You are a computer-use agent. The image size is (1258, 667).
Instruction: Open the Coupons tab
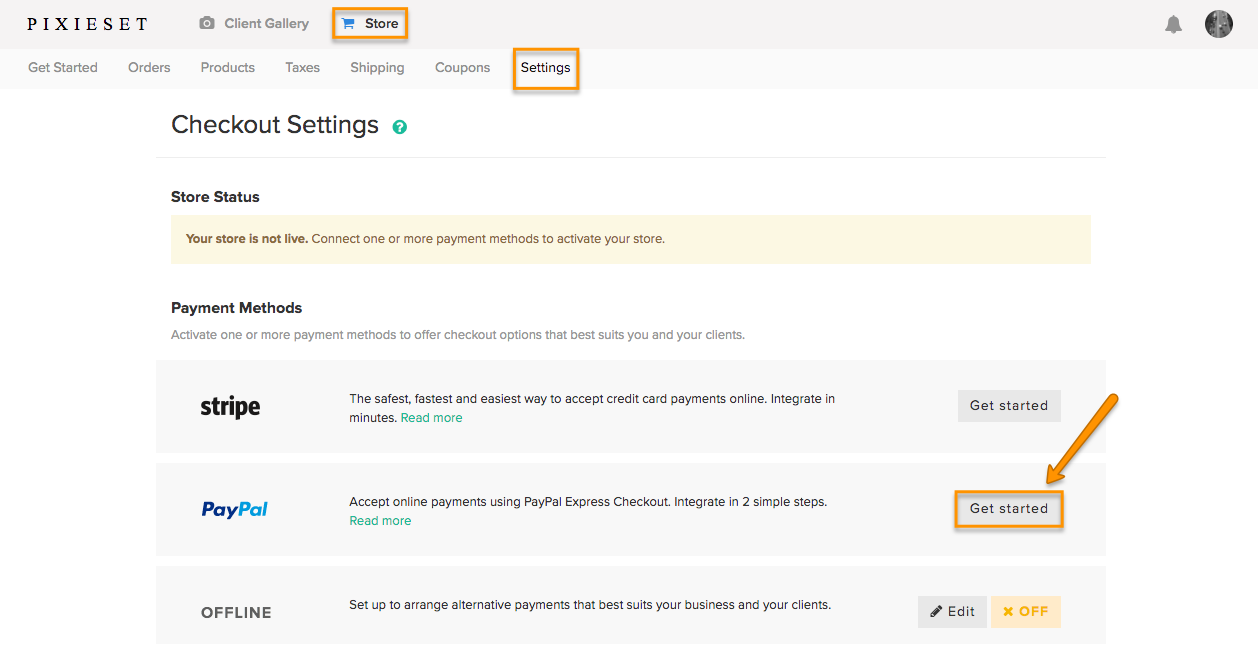point(462,68)
